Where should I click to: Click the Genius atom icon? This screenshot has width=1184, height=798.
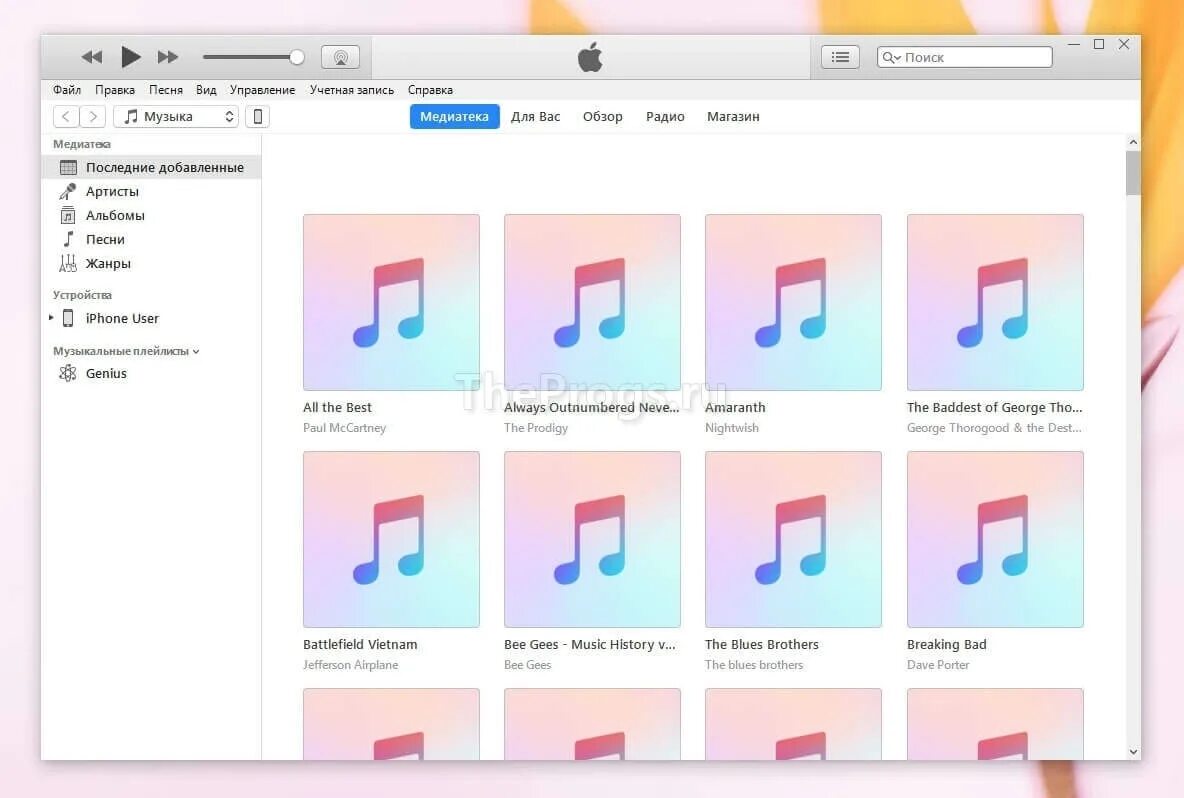pos(68,373)
